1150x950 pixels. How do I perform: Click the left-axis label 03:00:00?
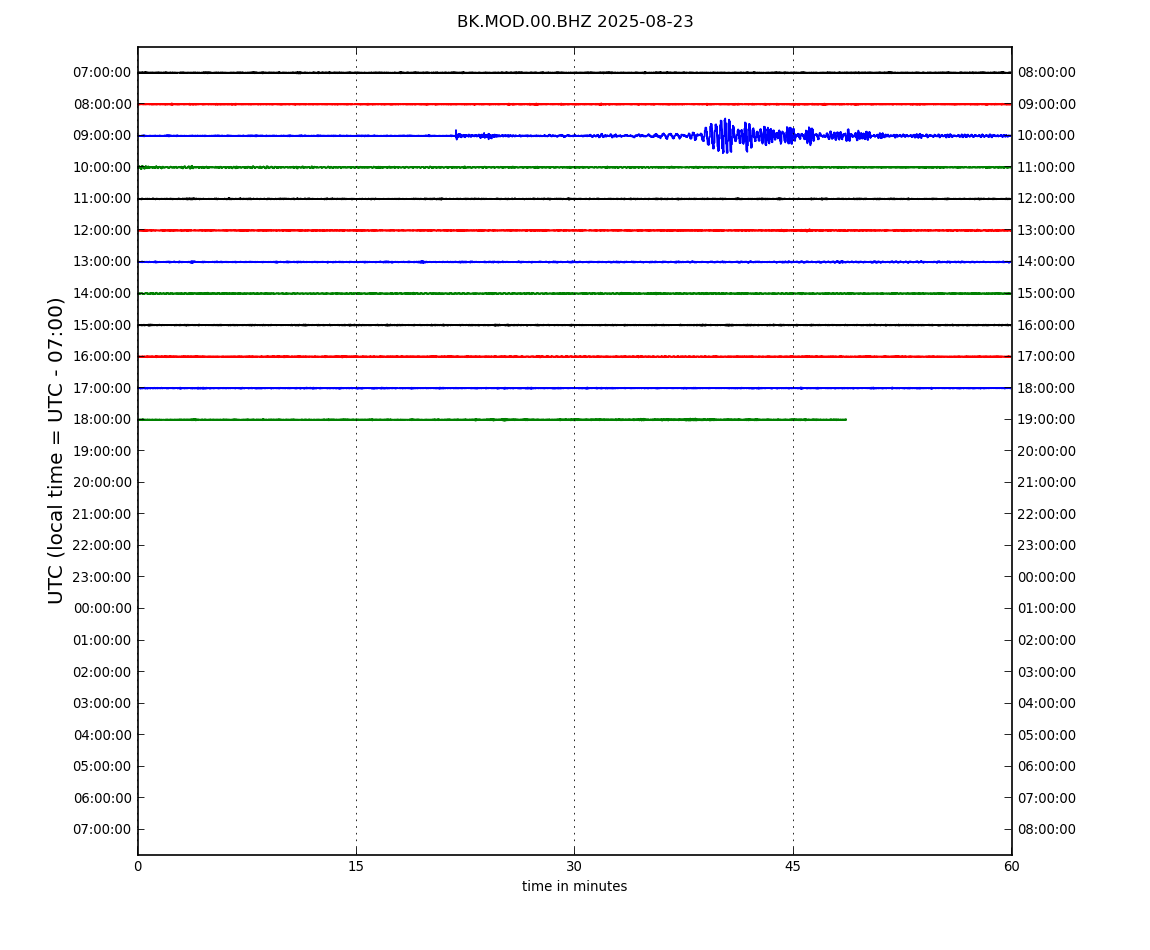click(102, 704)
